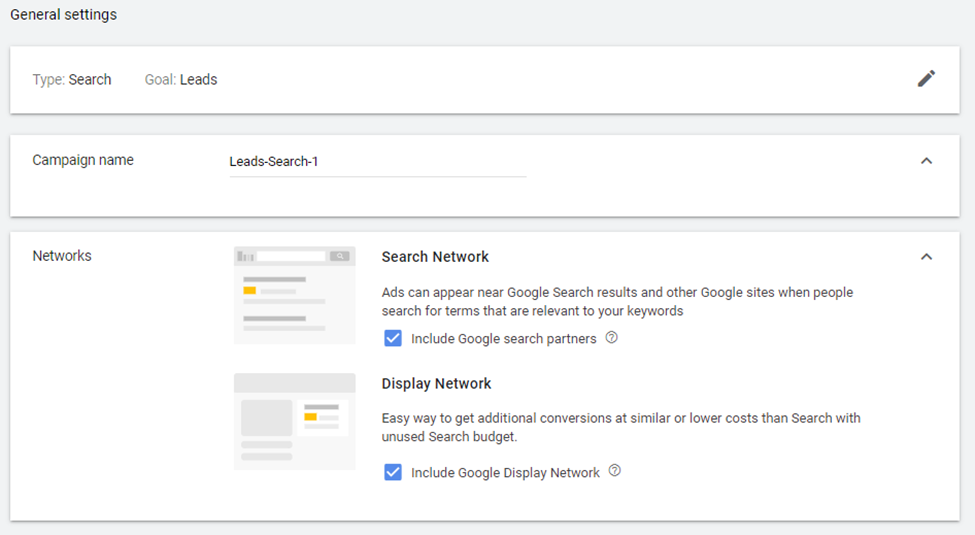
Task: Open help icon beside Google search partners
Action: tap(612, 337)
